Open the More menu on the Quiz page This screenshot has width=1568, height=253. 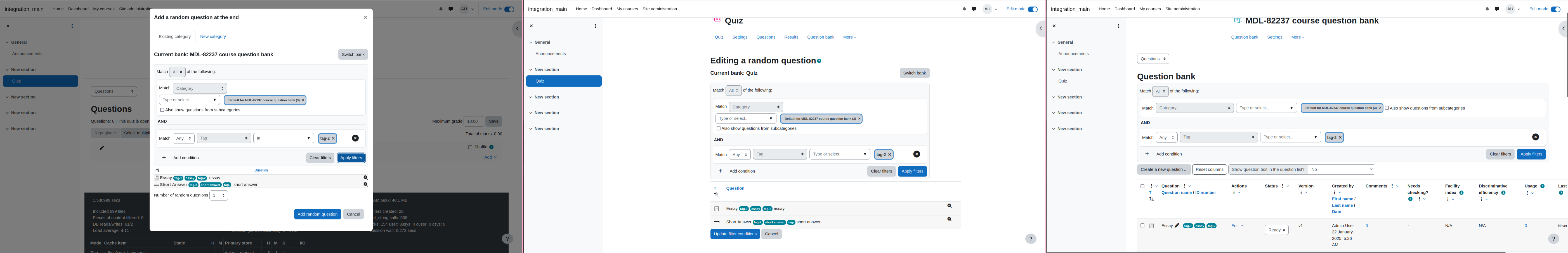click(x=849, y=37)
